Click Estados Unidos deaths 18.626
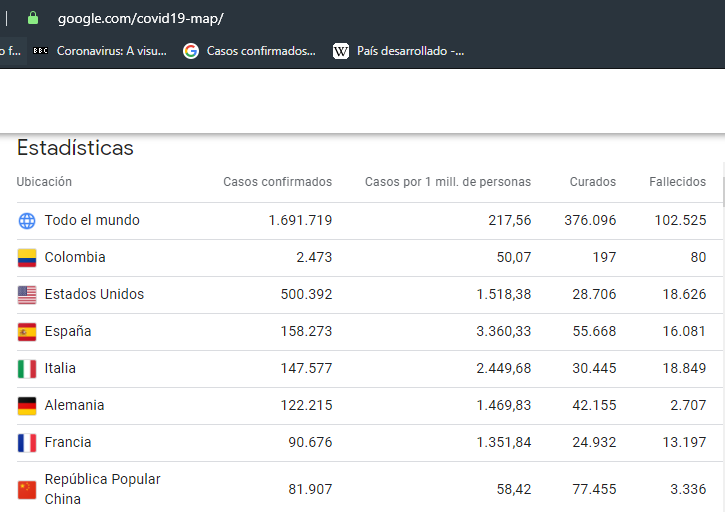 click(684, 294)
